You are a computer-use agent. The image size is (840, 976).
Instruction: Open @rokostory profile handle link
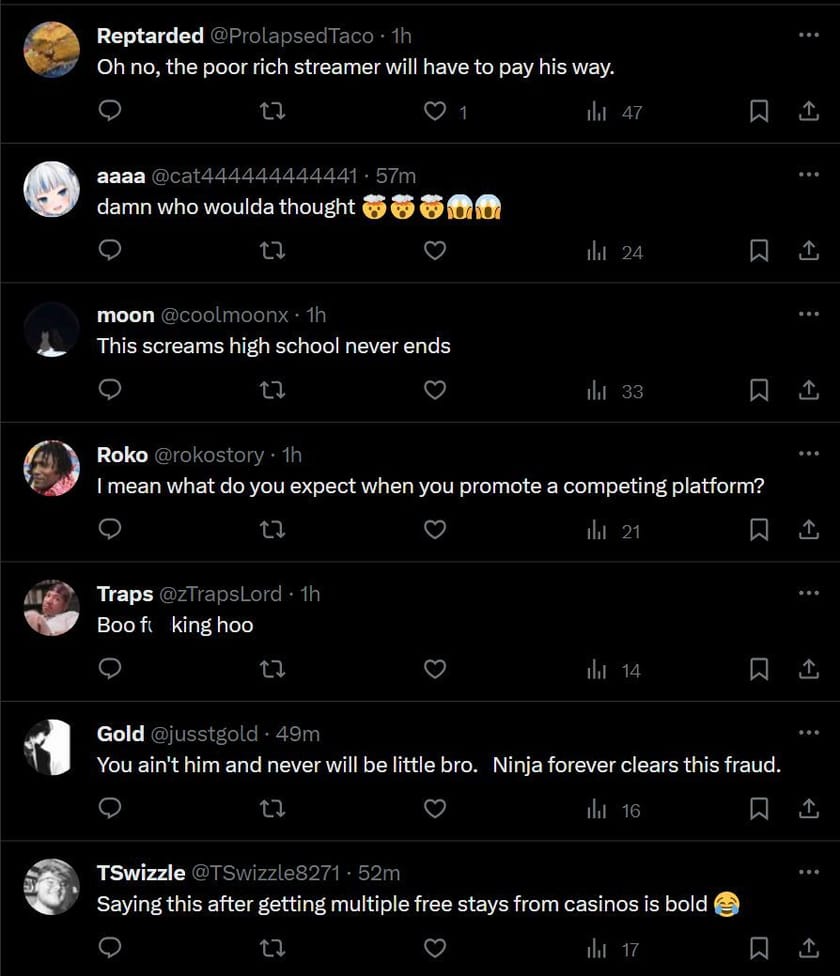(209, 455)
